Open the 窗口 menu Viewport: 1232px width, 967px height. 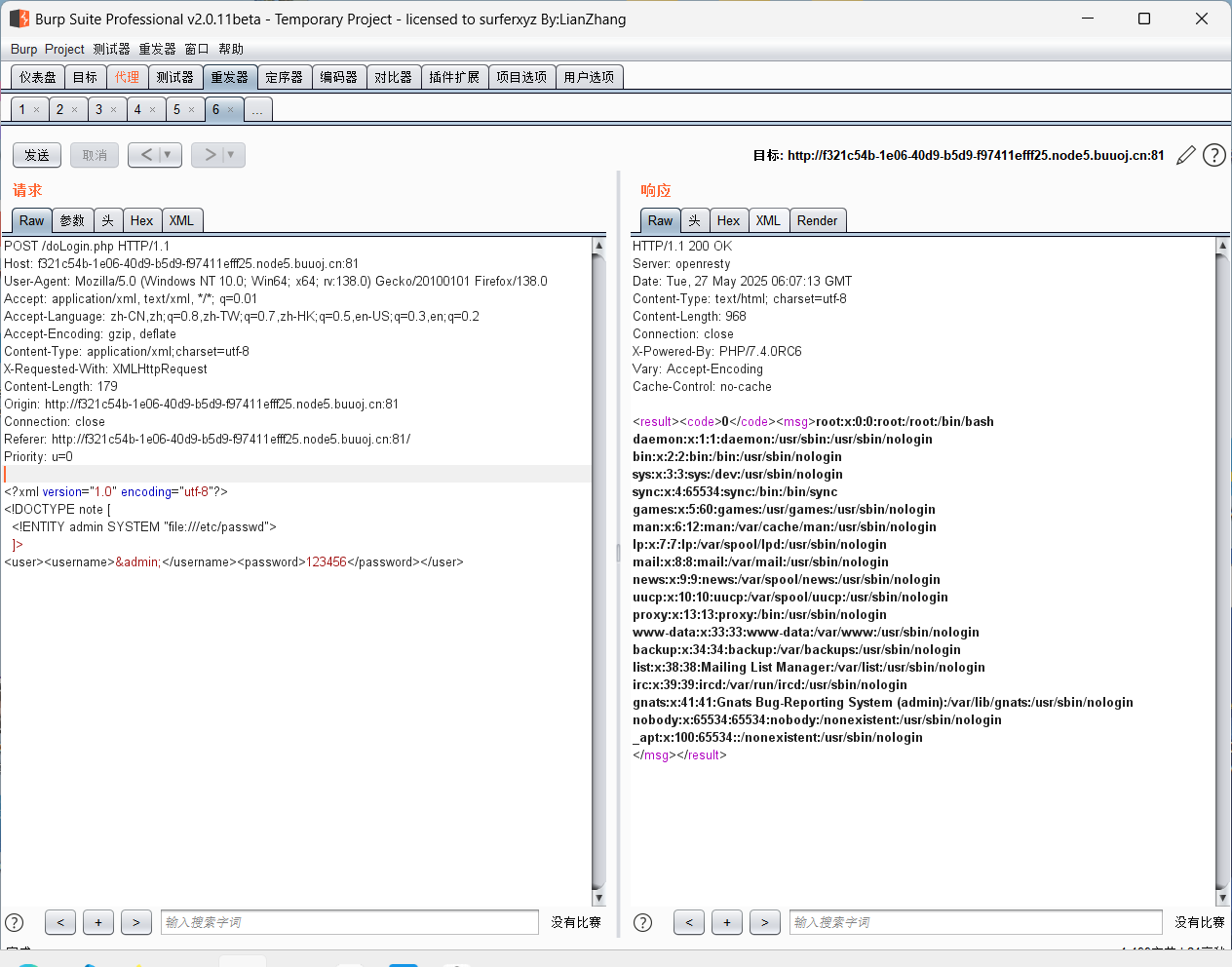(197, 49)
